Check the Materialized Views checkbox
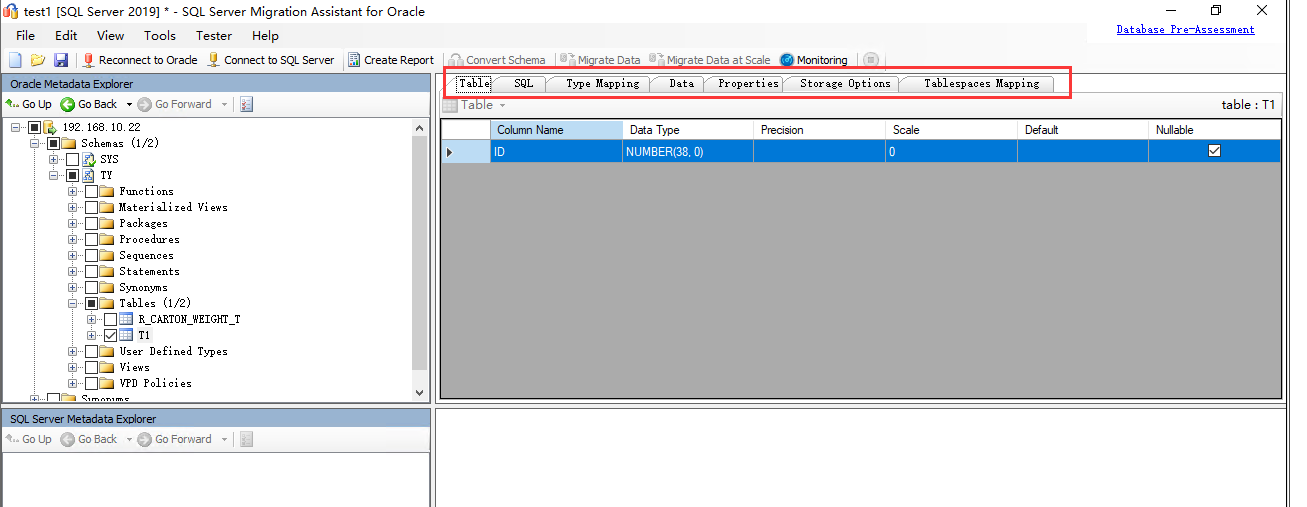 91,207
